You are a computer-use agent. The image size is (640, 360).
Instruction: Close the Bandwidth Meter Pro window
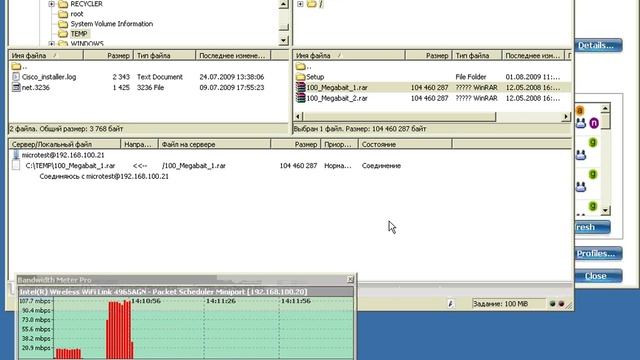350,279
